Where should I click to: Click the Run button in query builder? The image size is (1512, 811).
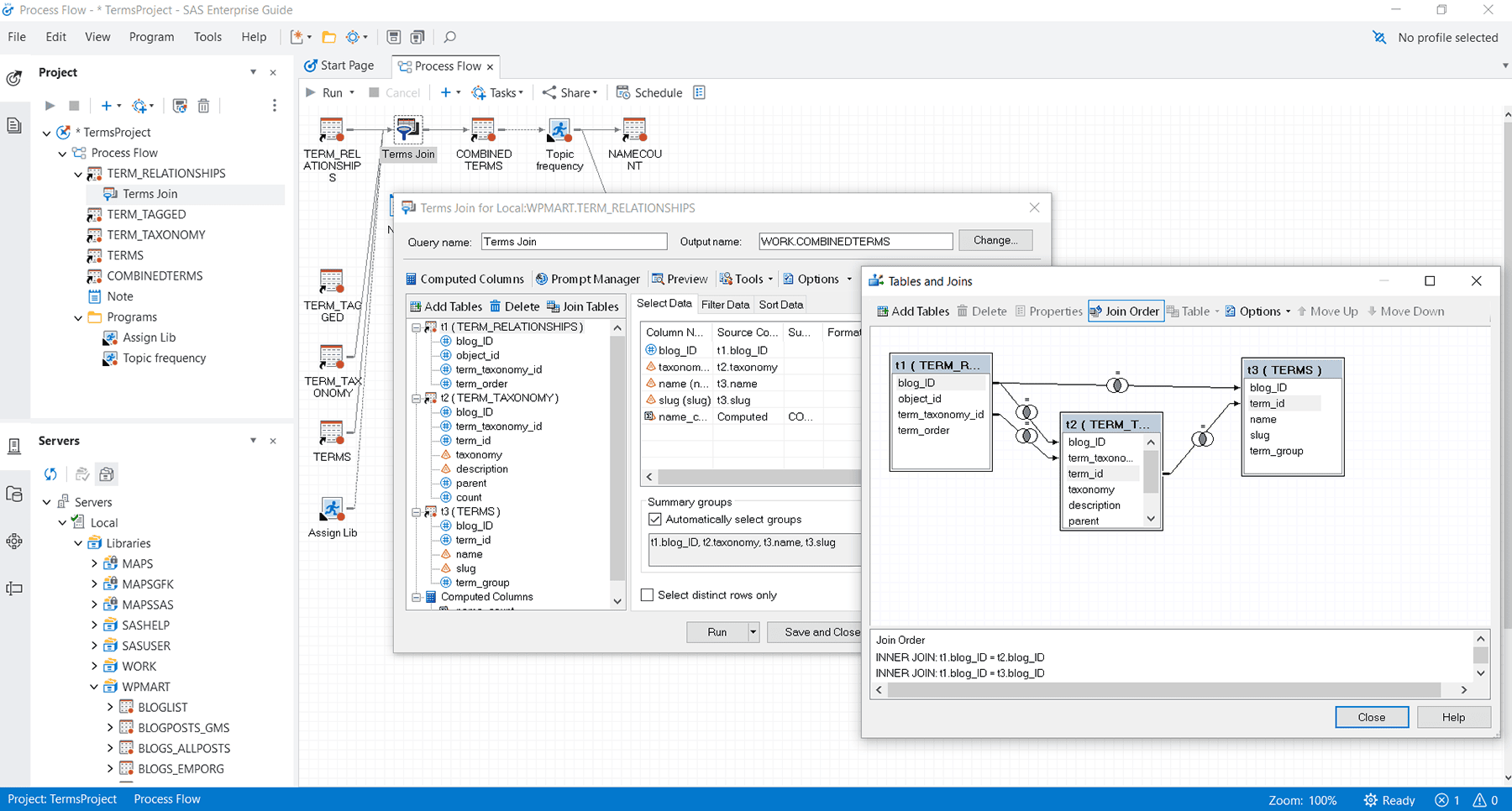pos(717,632)
